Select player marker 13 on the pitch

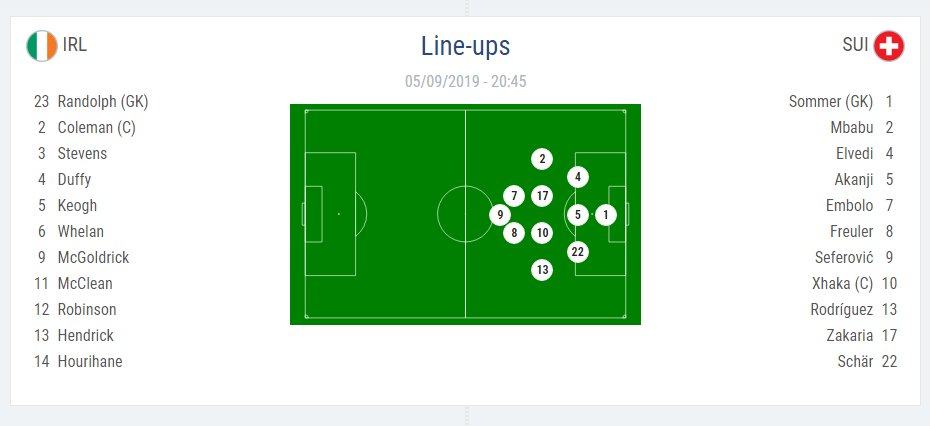point(542,271)
